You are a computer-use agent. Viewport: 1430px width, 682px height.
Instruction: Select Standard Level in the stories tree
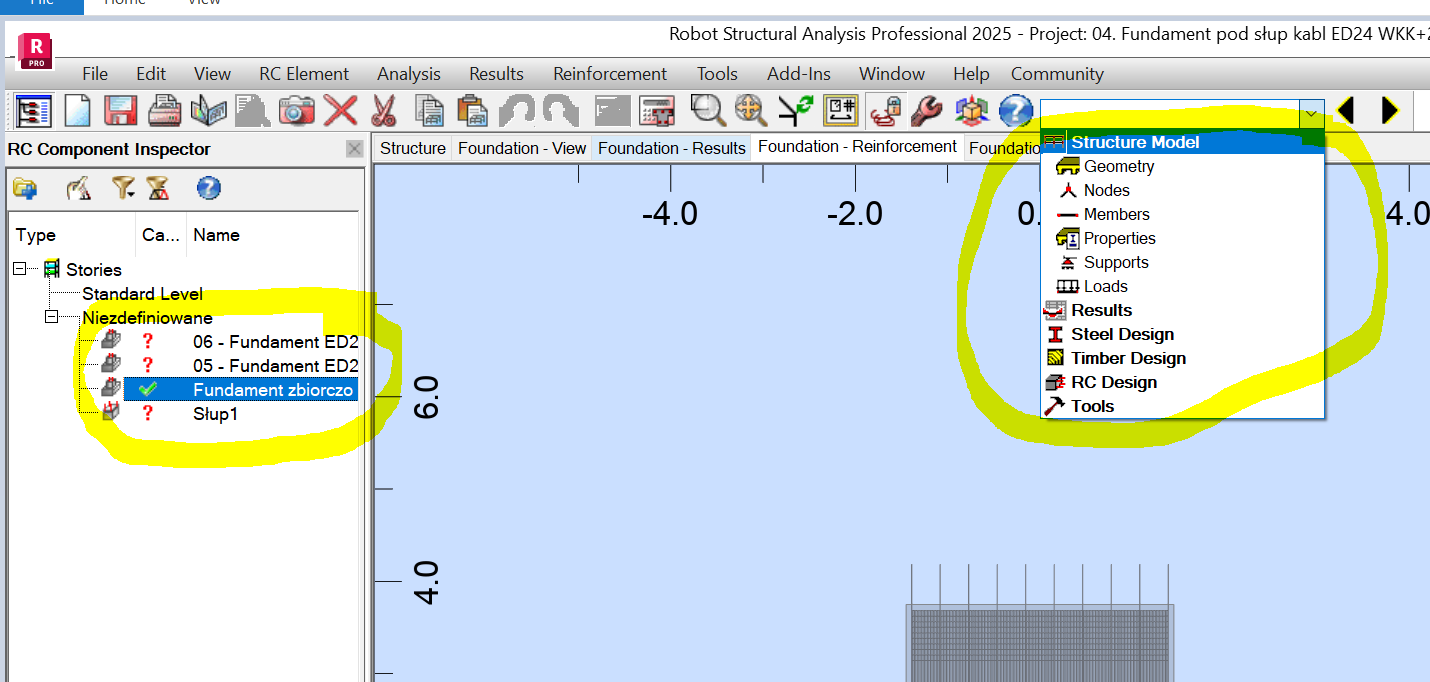coord(142,293)
